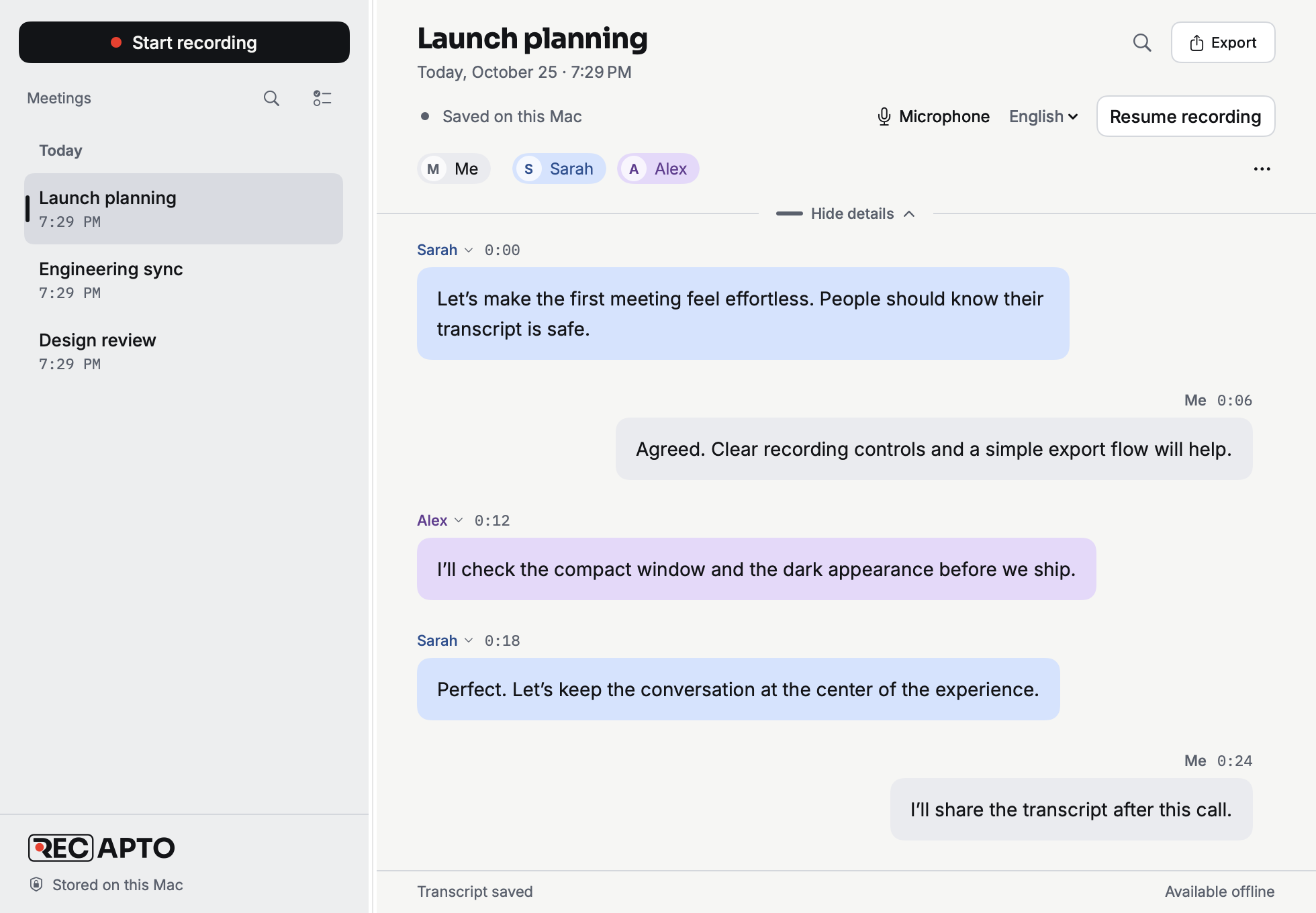The image size is (1316, 913).
Task: Select Sarah's message about transcript being safe
Action: point(743,314)
